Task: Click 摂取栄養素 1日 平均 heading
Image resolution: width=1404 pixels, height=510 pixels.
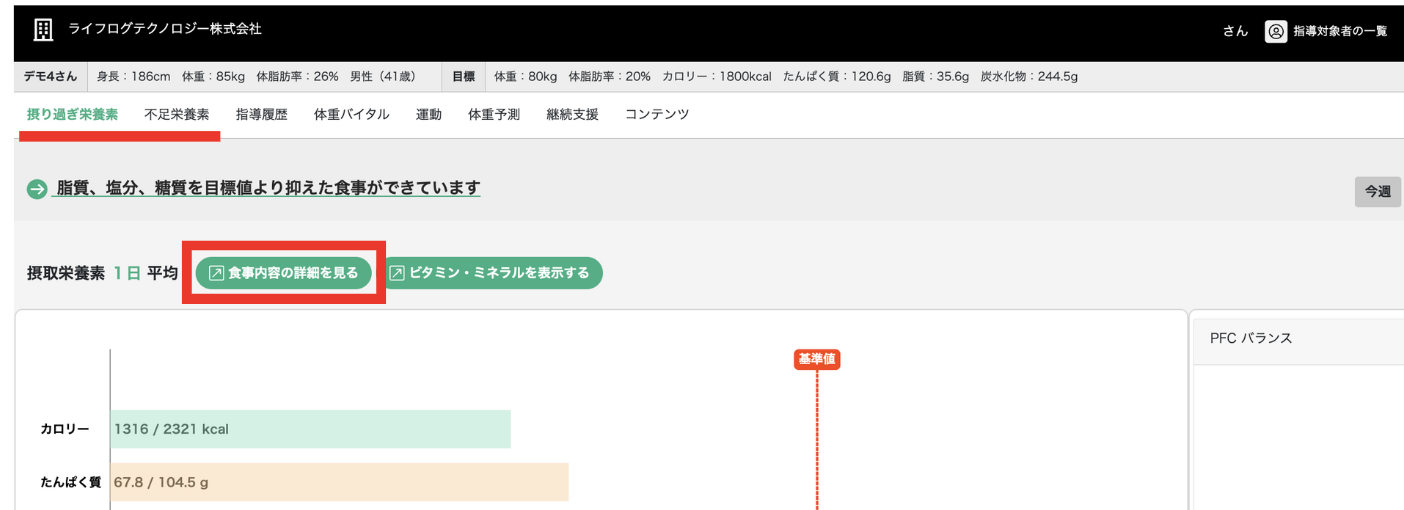Action: (x=102, y=273)
